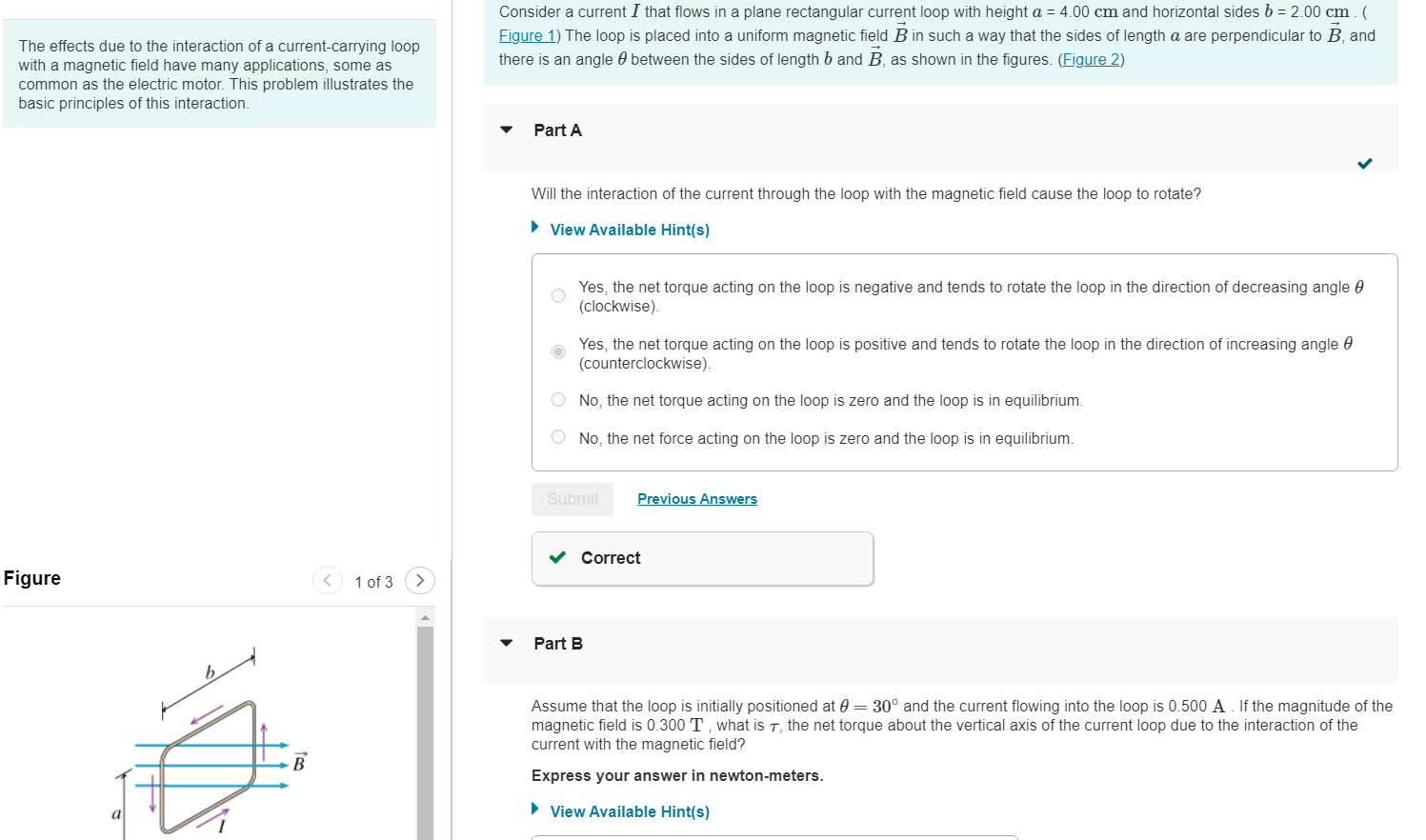Open the Figure 2 link
Screen dimensions: 1426x840
1091,59
